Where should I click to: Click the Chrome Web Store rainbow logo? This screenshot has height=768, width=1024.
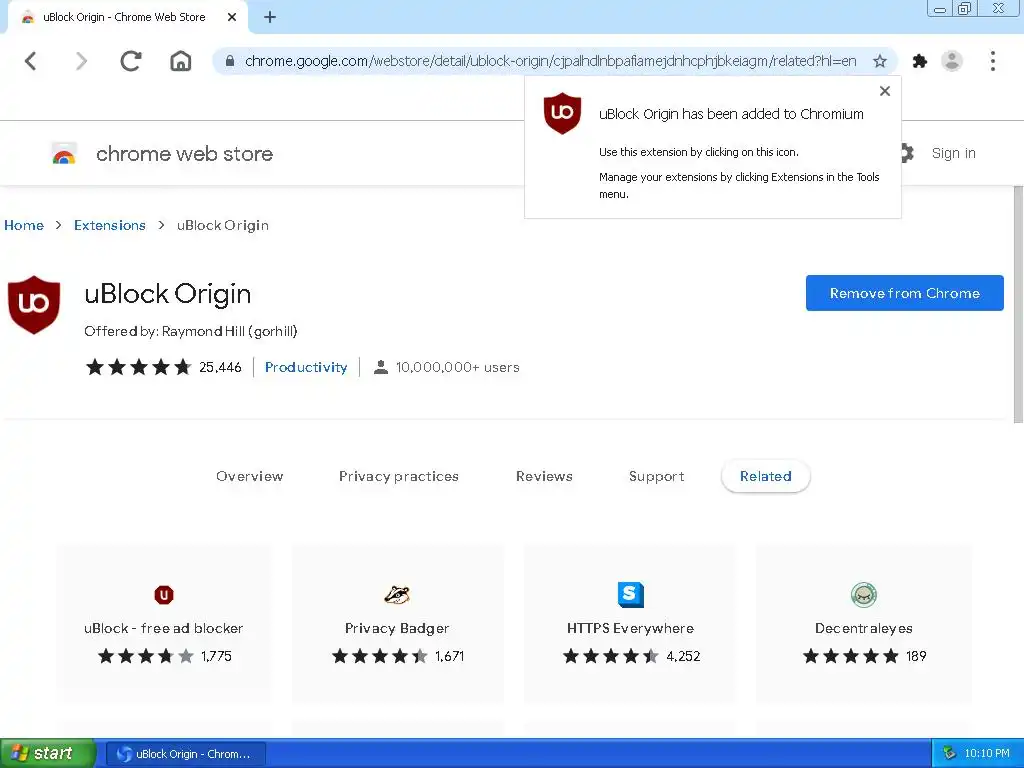pyautogui.click(x=64, y=154)
